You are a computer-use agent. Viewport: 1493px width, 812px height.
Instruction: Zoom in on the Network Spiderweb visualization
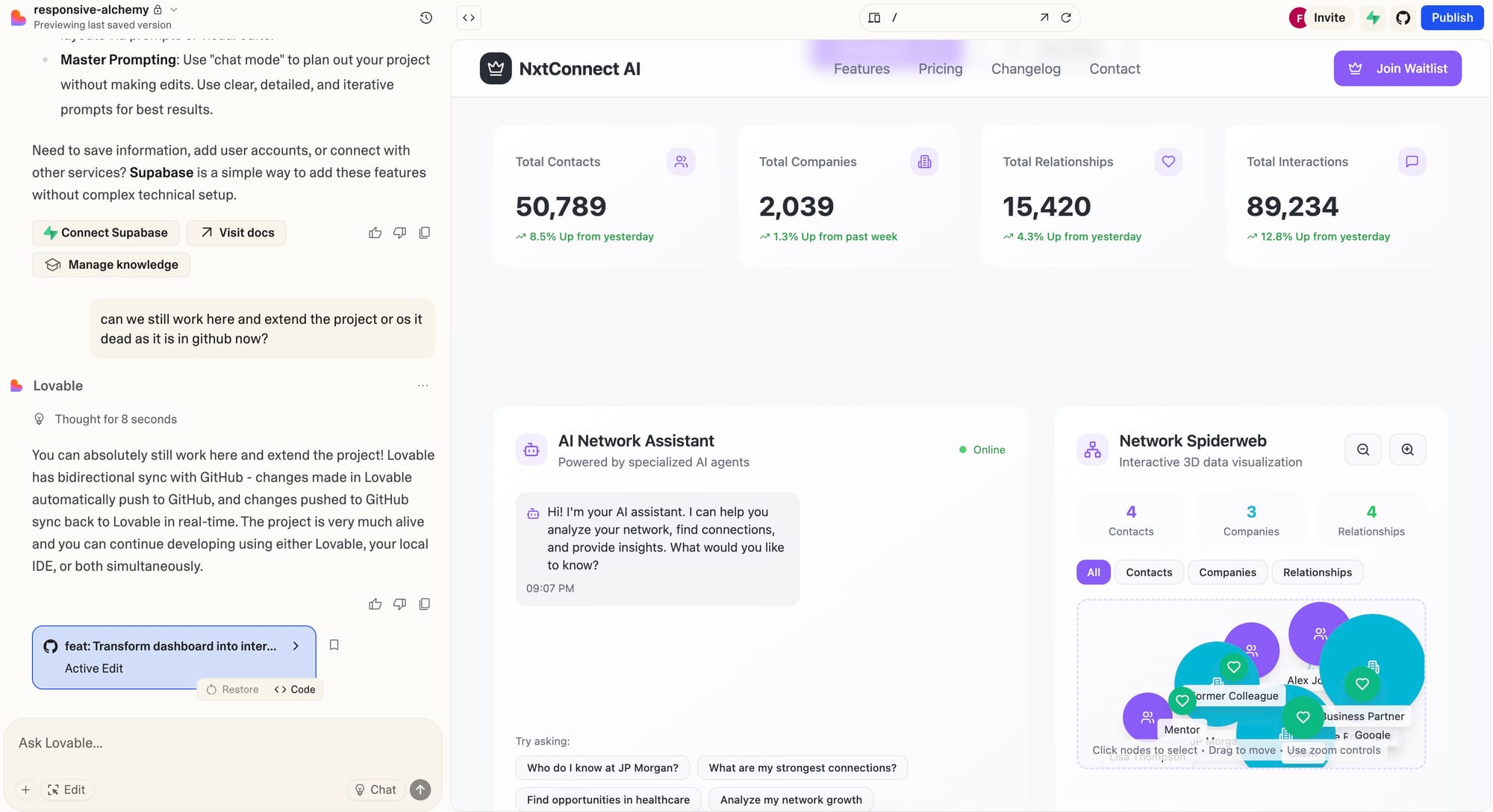[1407, 449]
